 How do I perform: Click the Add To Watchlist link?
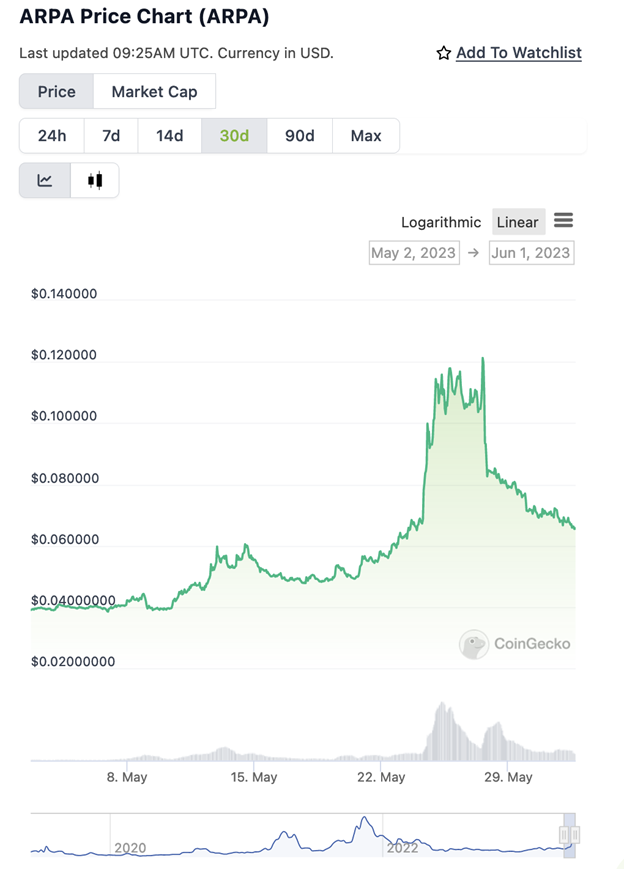[518, 53]
